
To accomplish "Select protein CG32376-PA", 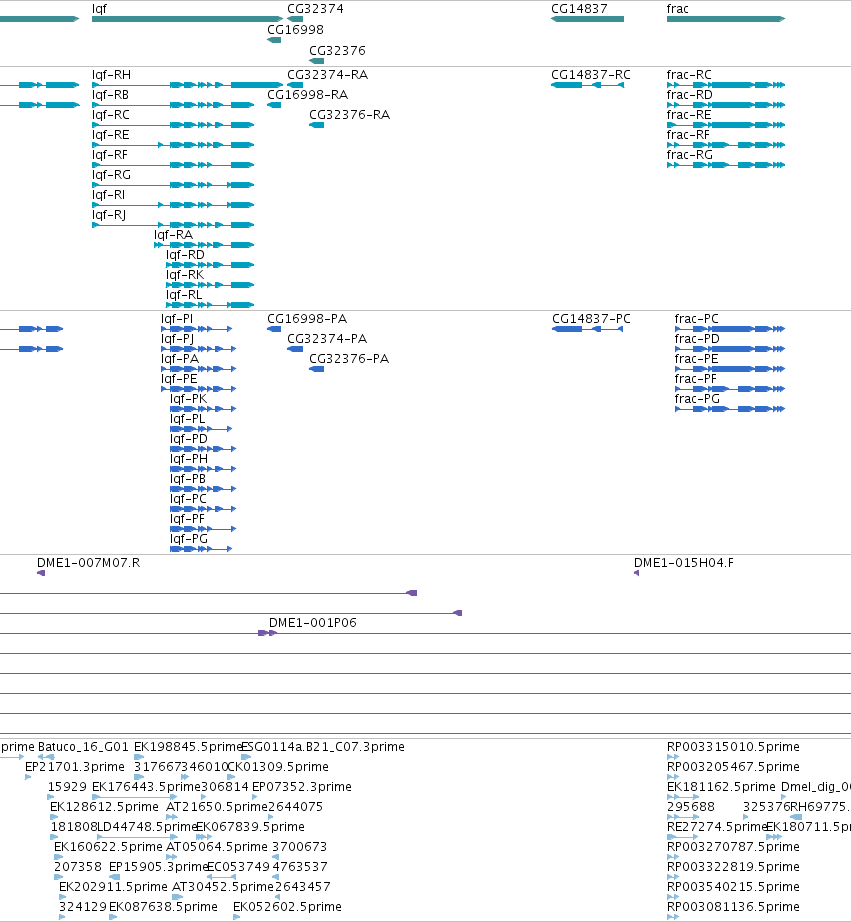I will click(x=316, y=369).
